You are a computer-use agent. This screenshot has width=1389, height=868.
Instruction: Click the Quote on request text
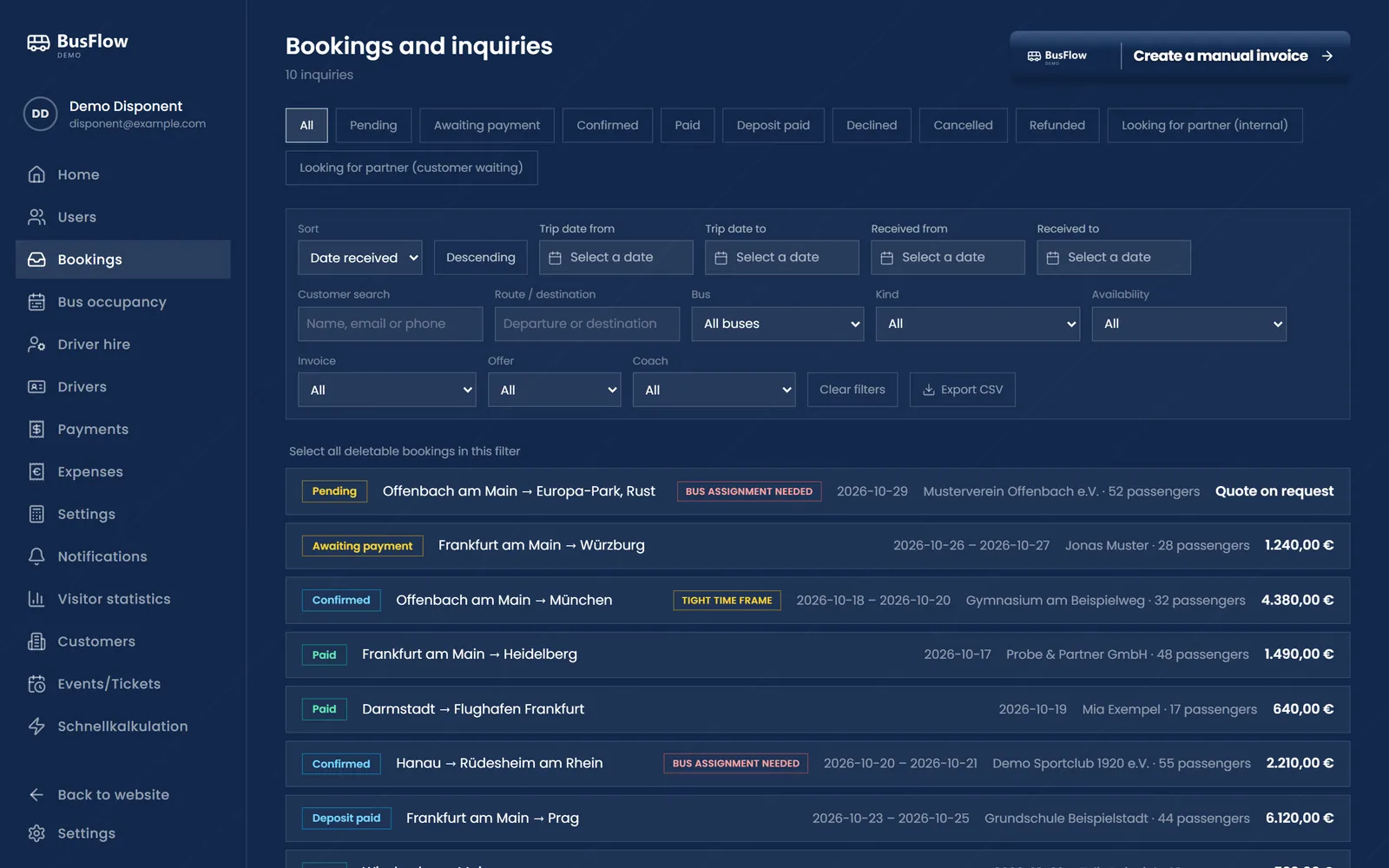tap(1274, 491)
